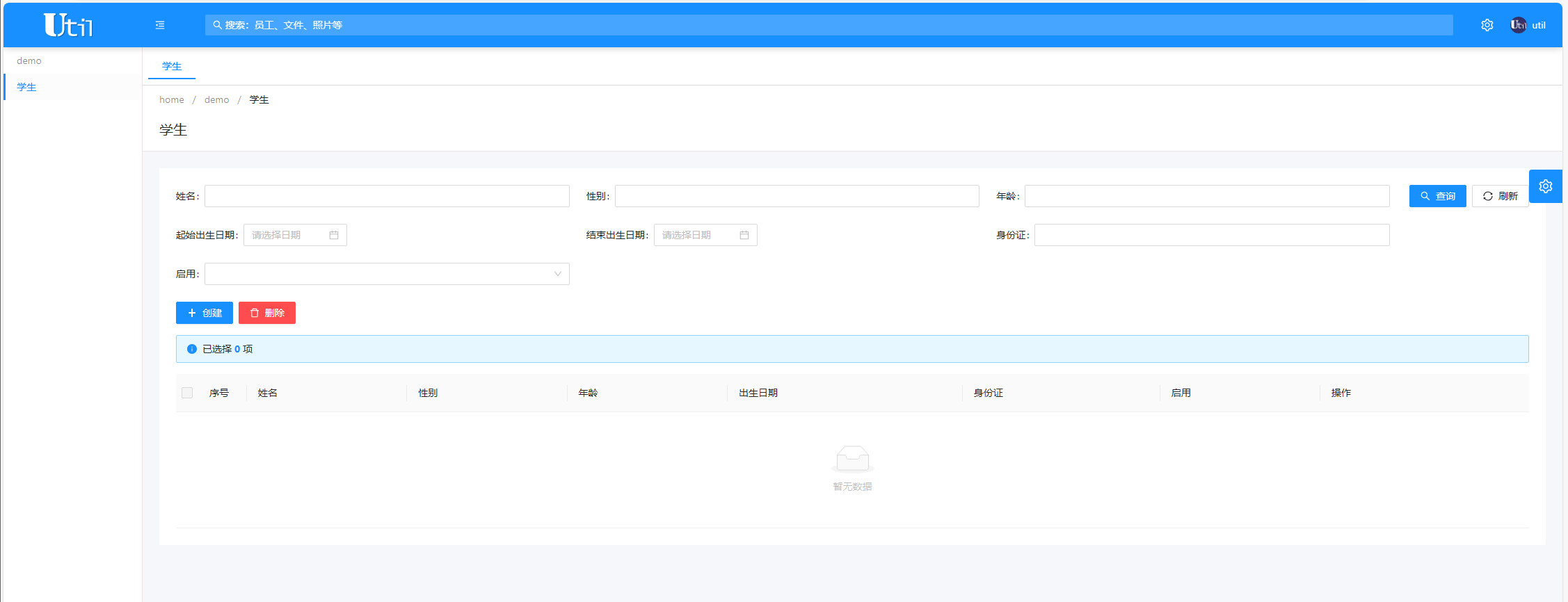Click the util user avatar
Viewport: 1568px width, 602px height.
click(x=1518, y=25)
